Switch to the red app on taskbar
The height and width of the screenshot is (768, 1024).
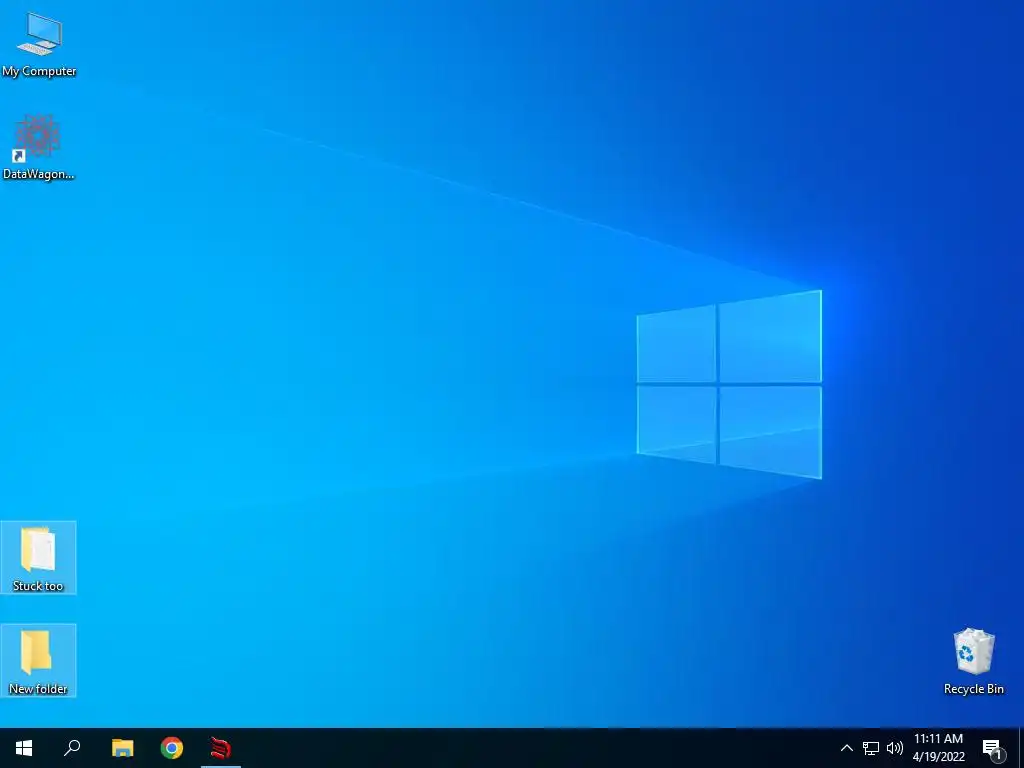(221, 748)
